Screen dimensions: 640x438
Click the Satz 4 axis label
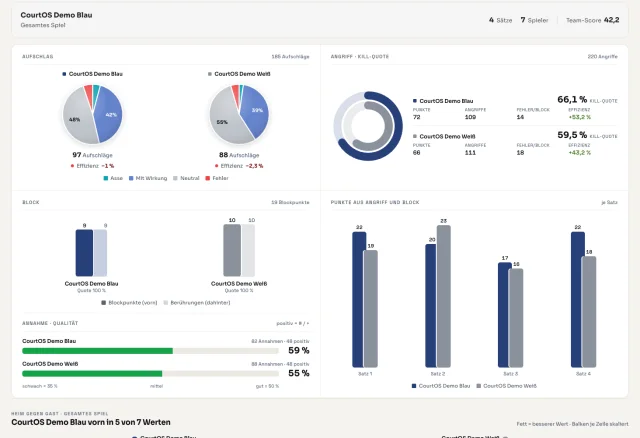pos(583,374)
